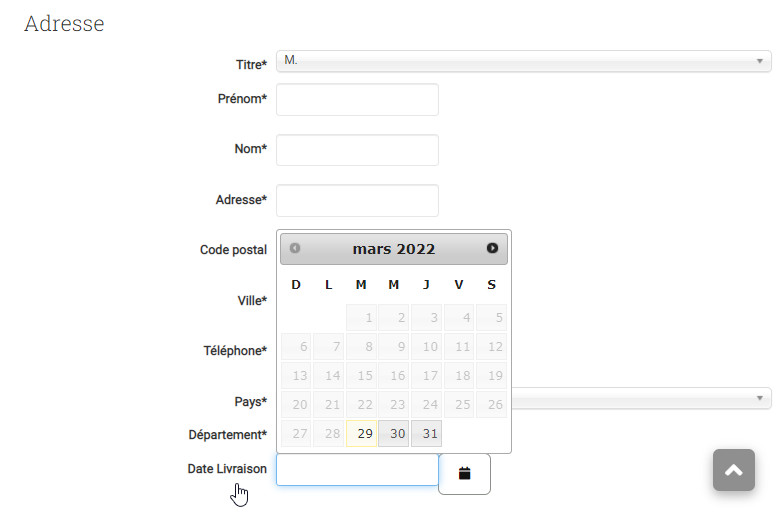Click into the Prénom input field
780x516 pixels.
click(357, 100)
